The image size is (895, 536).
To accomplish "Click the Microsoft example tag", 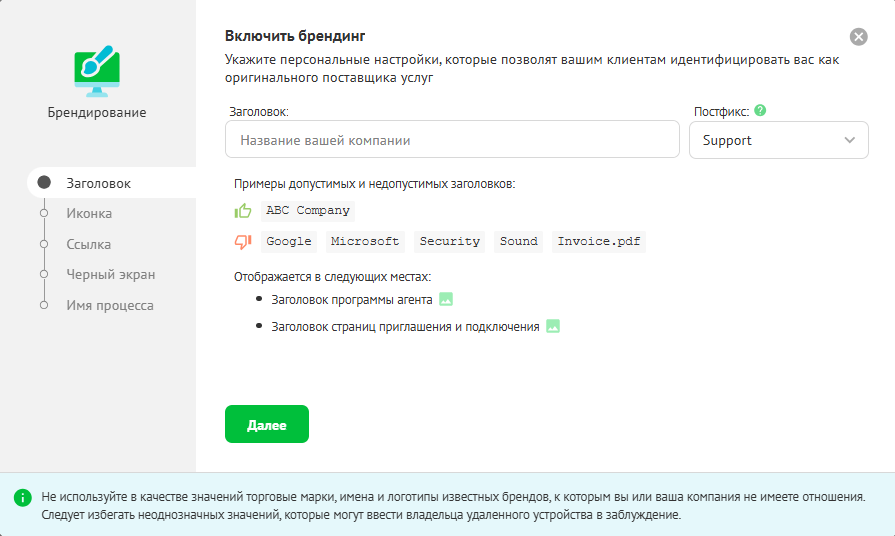I will [x=365, y=241].
